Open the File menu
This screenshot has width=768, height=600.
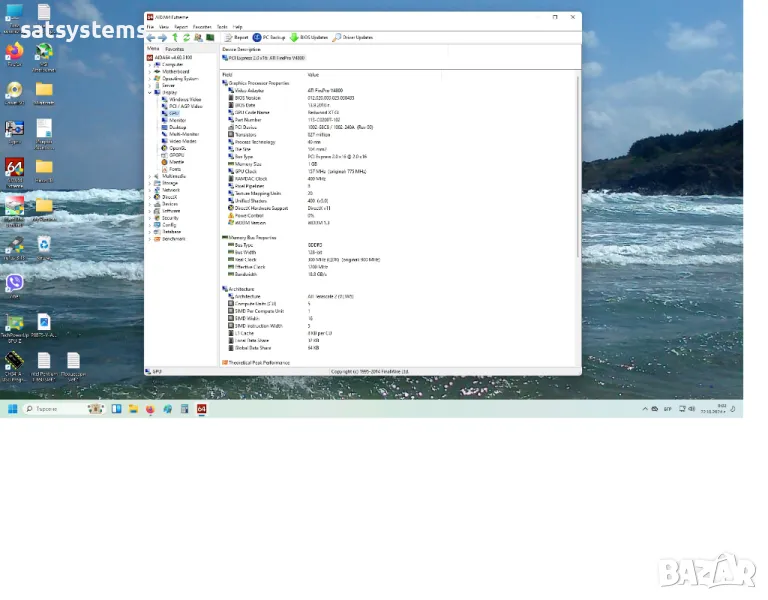pos(150,27)
